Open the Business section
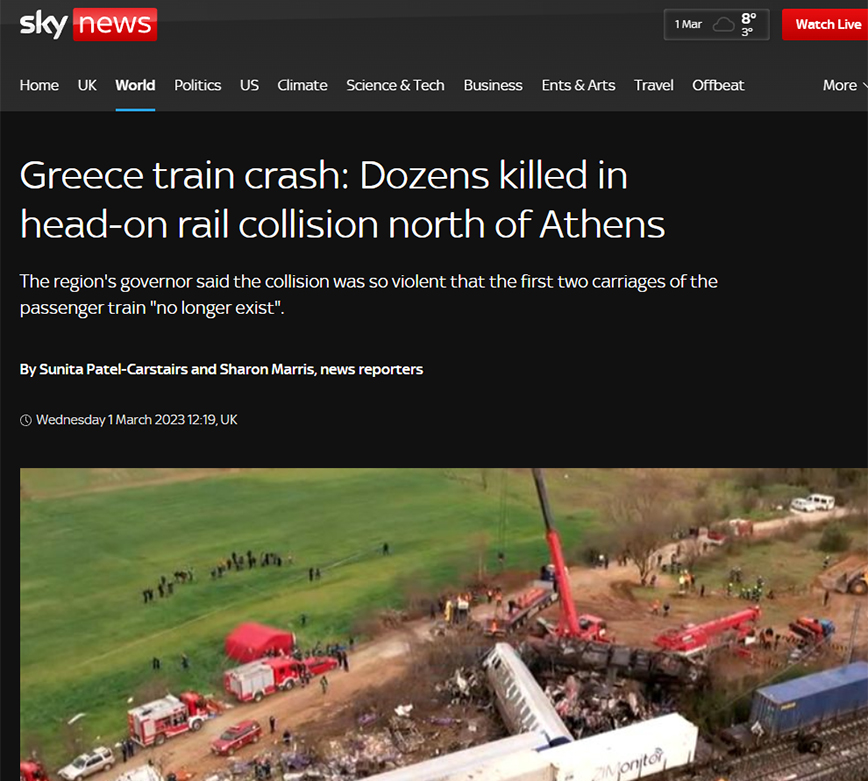Screen dimensions: 868x781 493,85
